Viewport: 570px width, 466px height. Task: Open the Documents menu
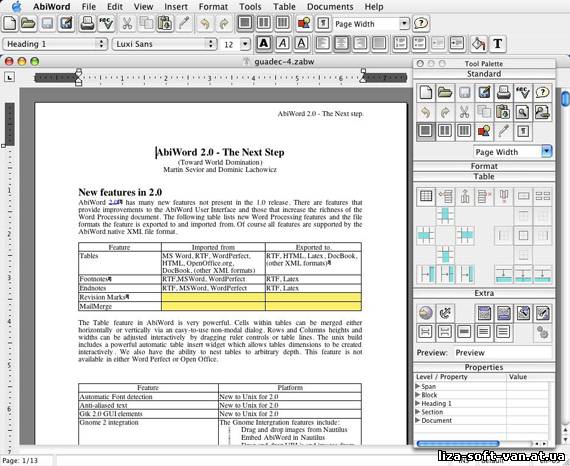330,7
